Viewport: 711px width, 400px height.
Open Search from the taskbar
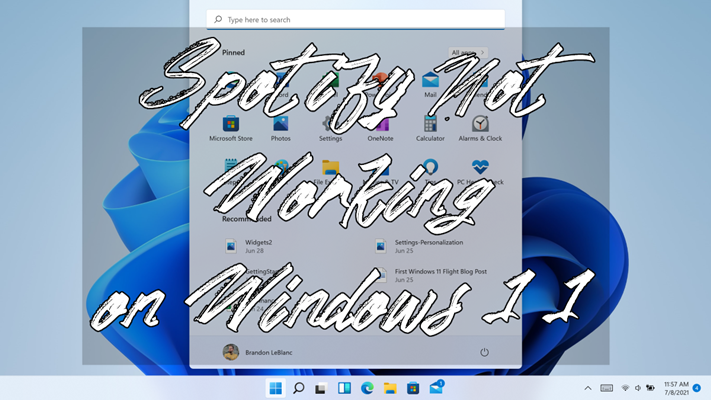(x=298, y=388)
